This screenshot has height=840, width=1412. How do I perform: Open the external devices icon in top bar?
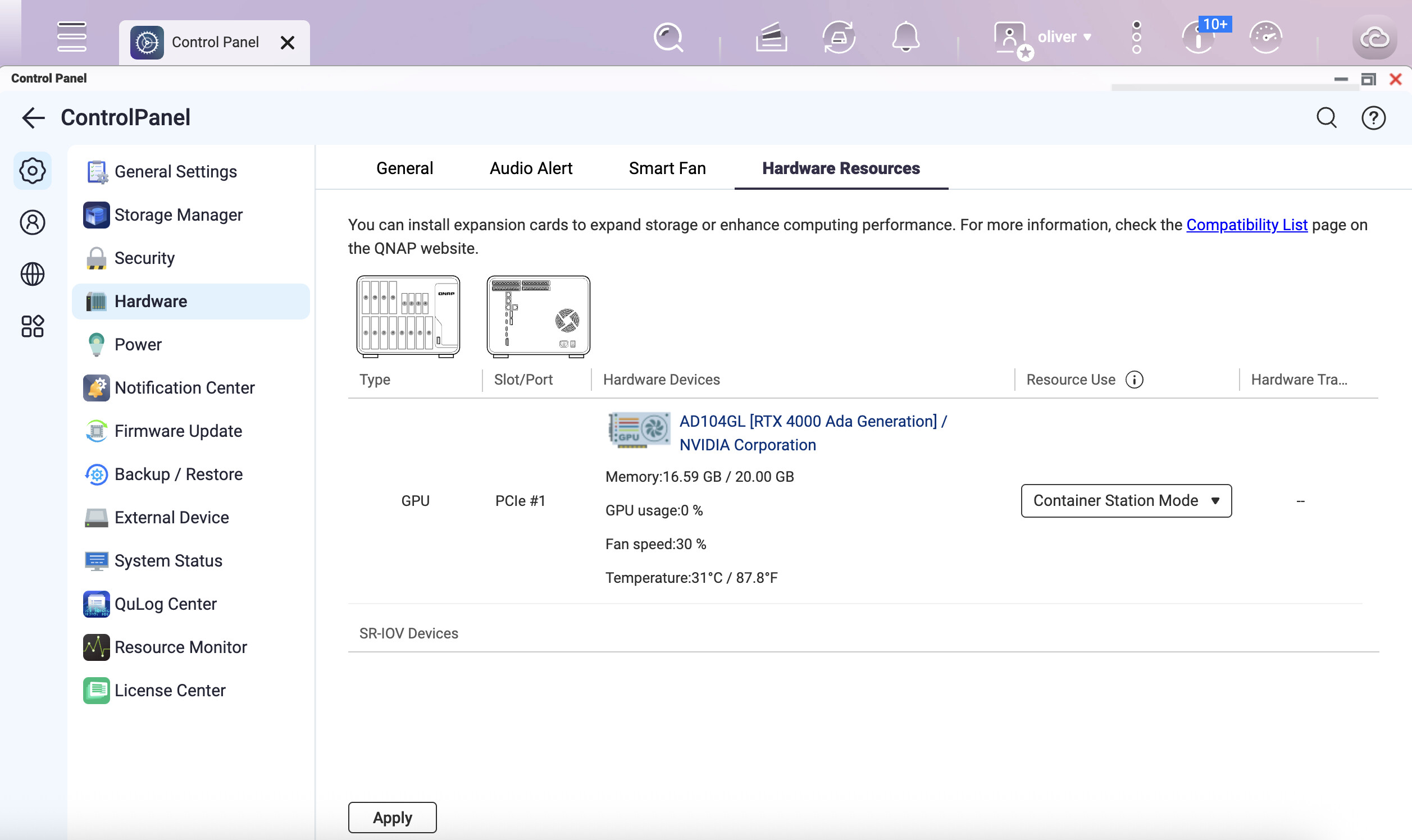(839, 38)
